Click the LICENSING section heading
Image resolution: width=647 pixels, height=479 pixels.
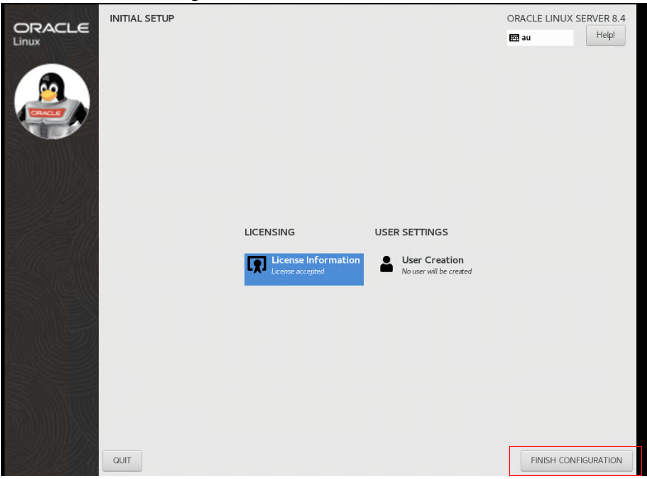pos(269,232)
